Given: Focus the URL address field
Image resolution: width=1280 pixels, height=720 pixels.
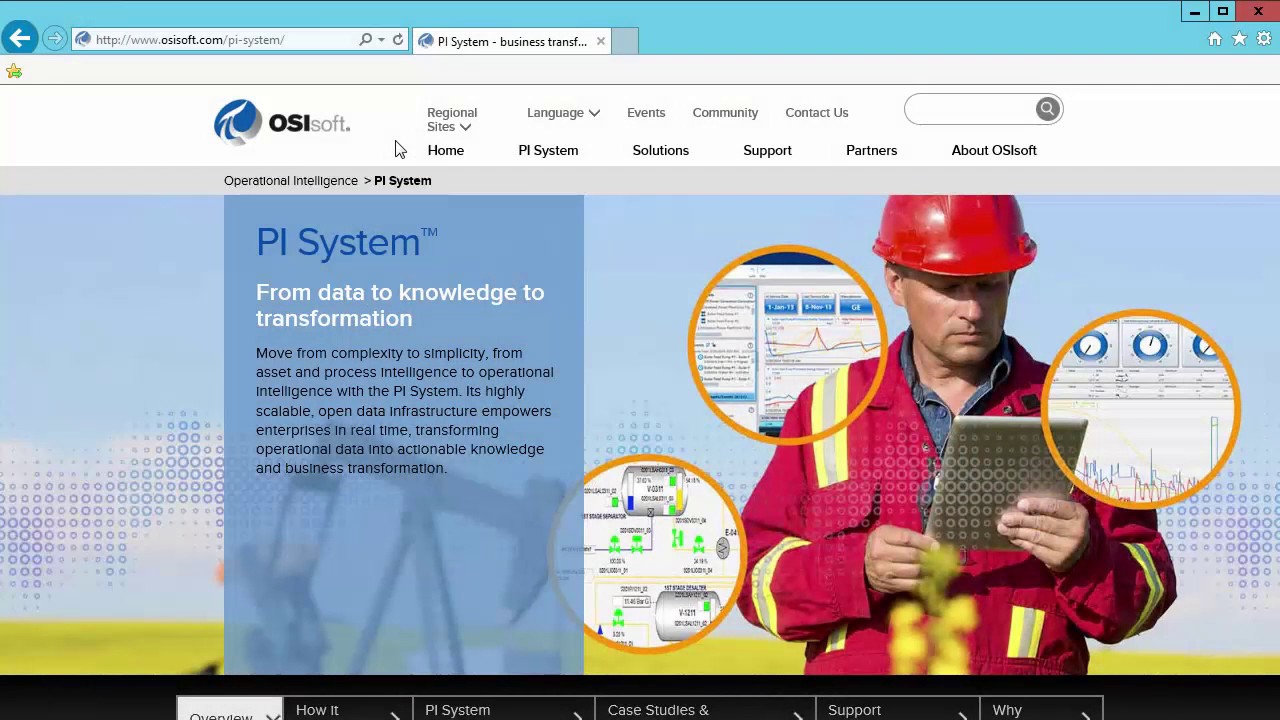Looking at the screenshot, I should click(224, 40).
